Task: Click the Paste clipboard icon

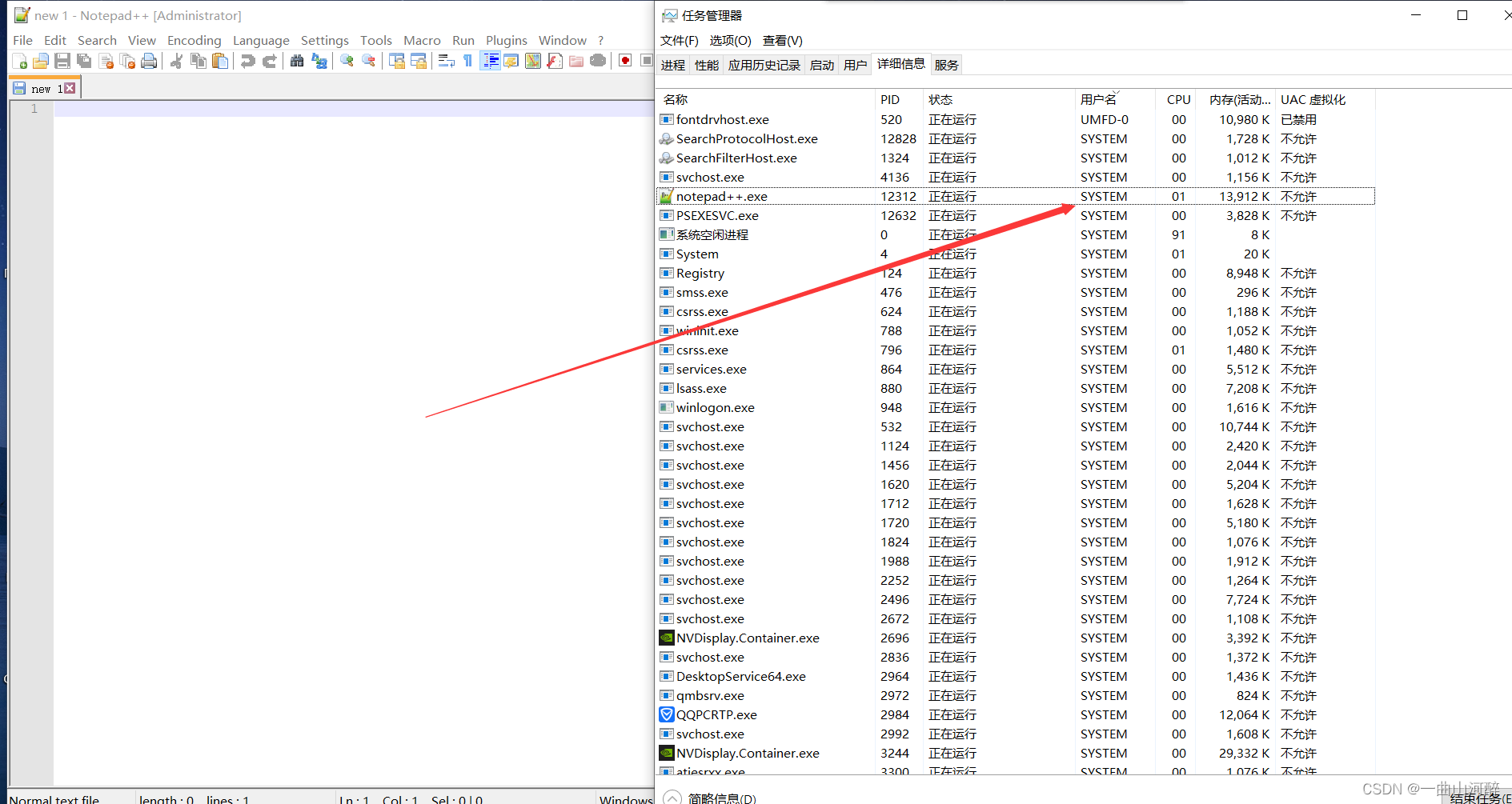Action: click(x=220, y=62)
